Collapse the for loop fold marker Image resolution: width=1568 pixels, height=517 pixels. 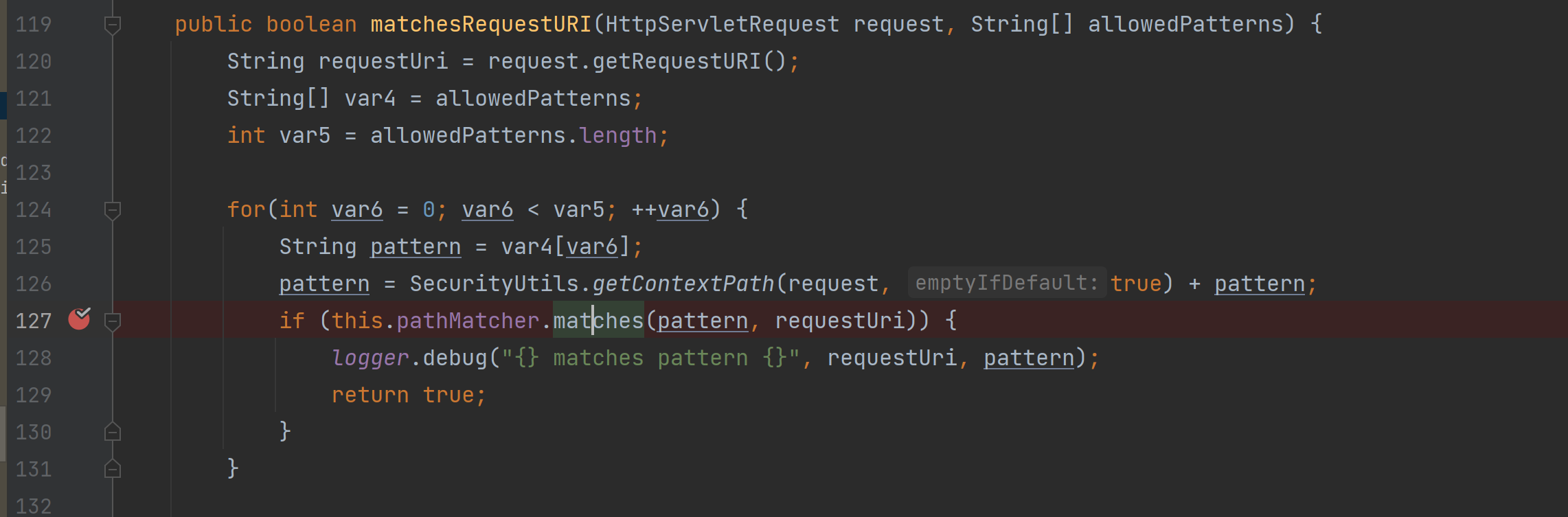[113, 210]
